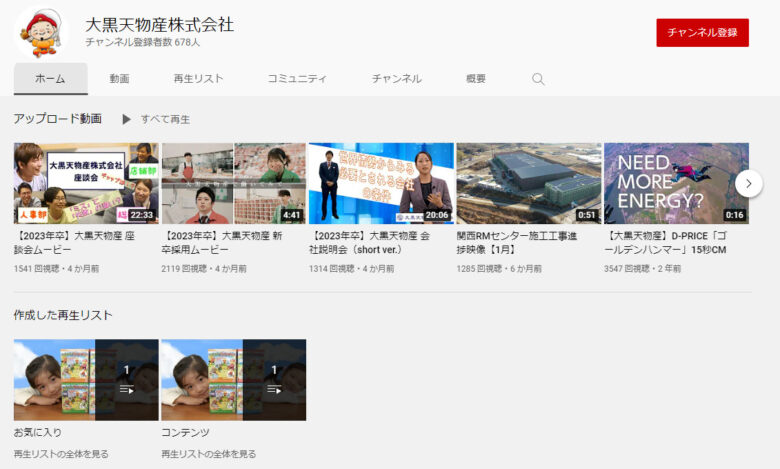Click the 1541 回視聴・4 か月前 text

(56, 269)
